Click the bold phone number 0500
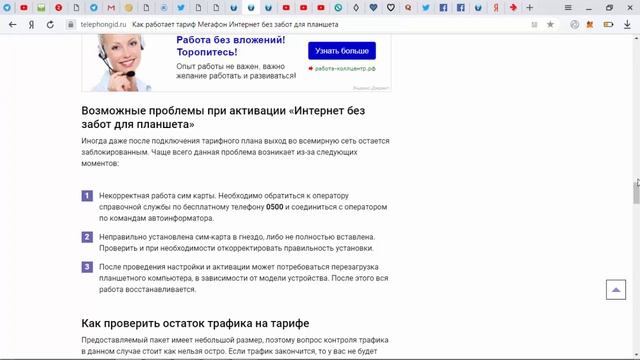The height and width of the screenshot is (360, 640). (x=275, y=207)
